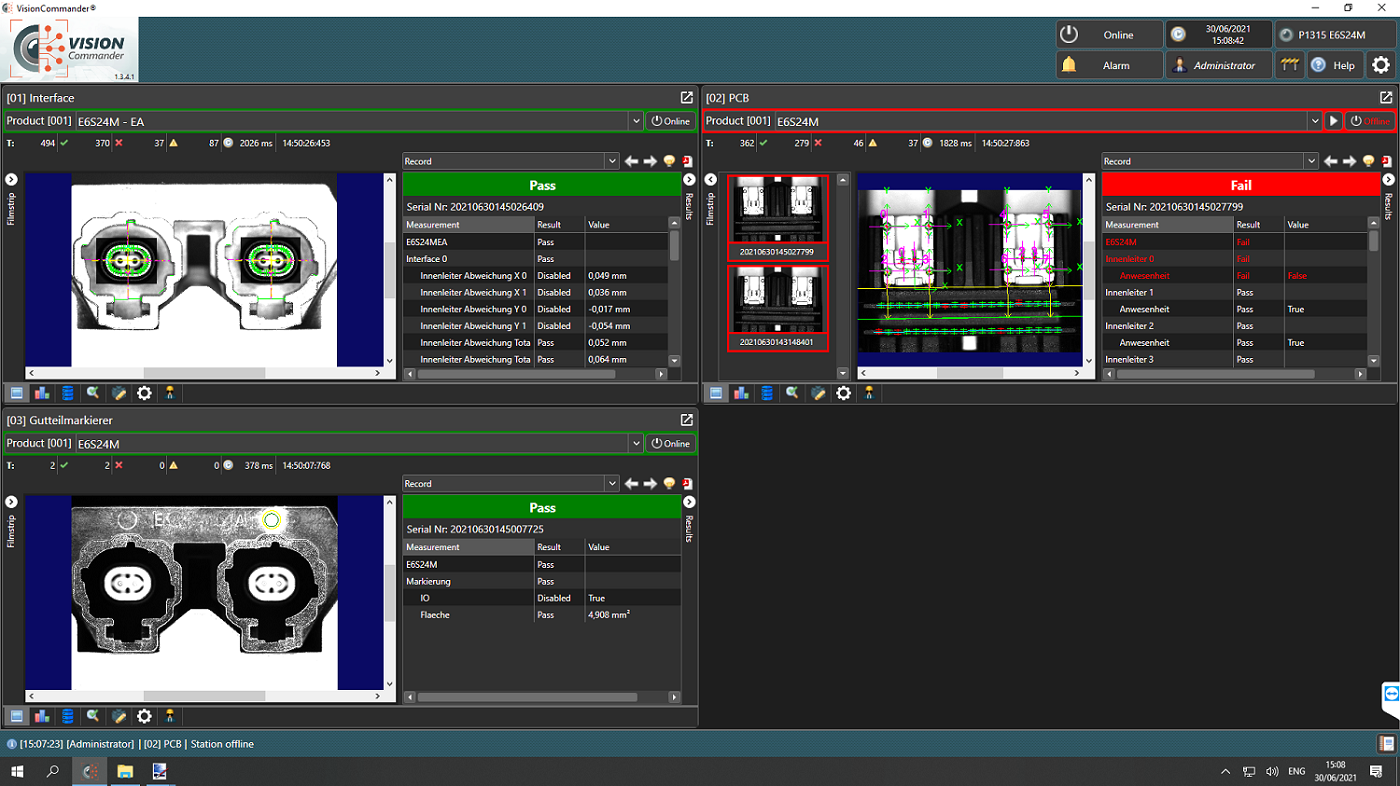Export results as PDF in the PCB panel
The width and height of the screenshot is (1400, 786).
coord(1385,161)
